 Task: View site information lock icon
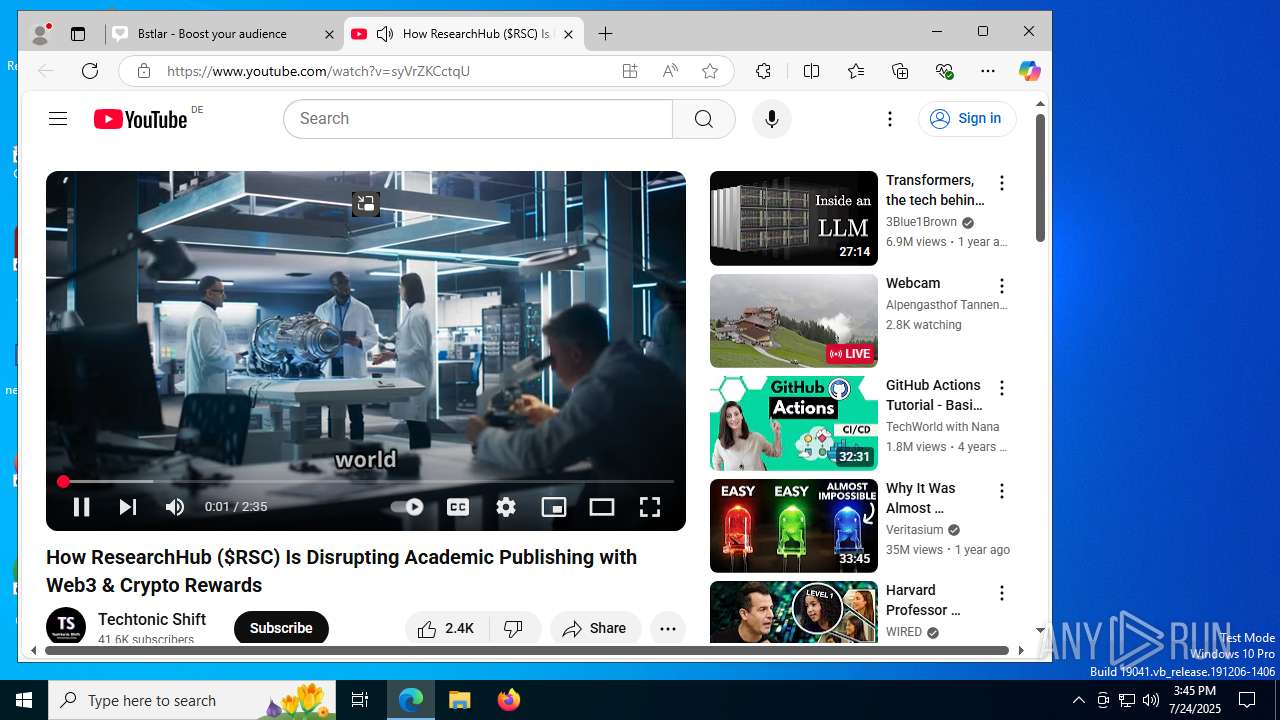tap(144, 71)
